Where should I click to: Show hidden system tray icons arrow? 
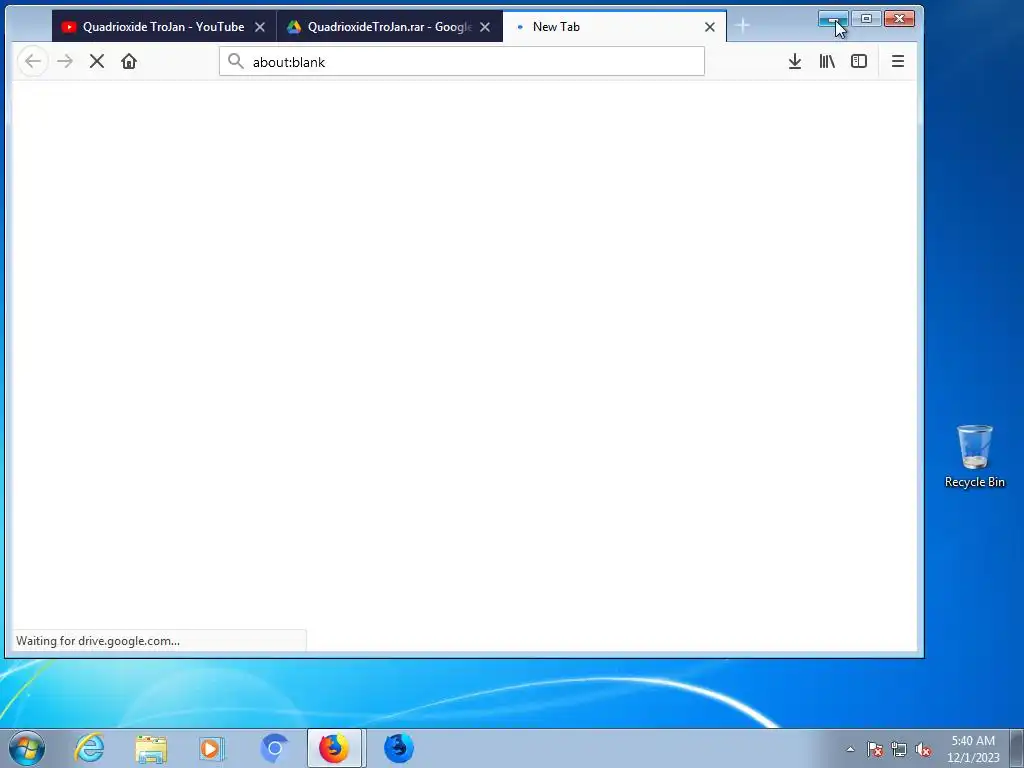point(850,749)
